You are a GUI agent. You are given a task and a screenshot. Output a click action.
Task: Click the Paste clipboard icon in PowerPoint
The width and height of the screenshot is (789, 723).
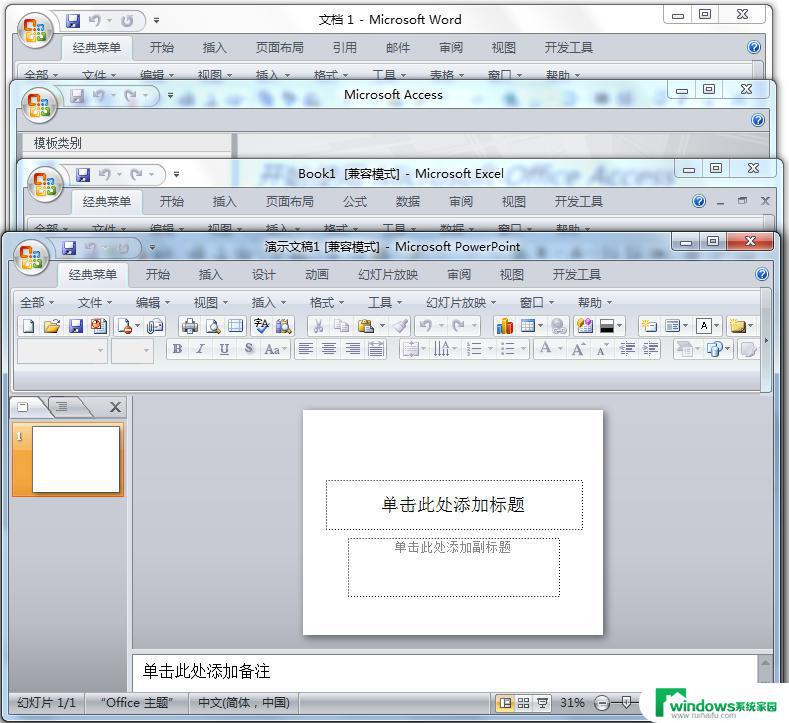(x=365, y=326)
